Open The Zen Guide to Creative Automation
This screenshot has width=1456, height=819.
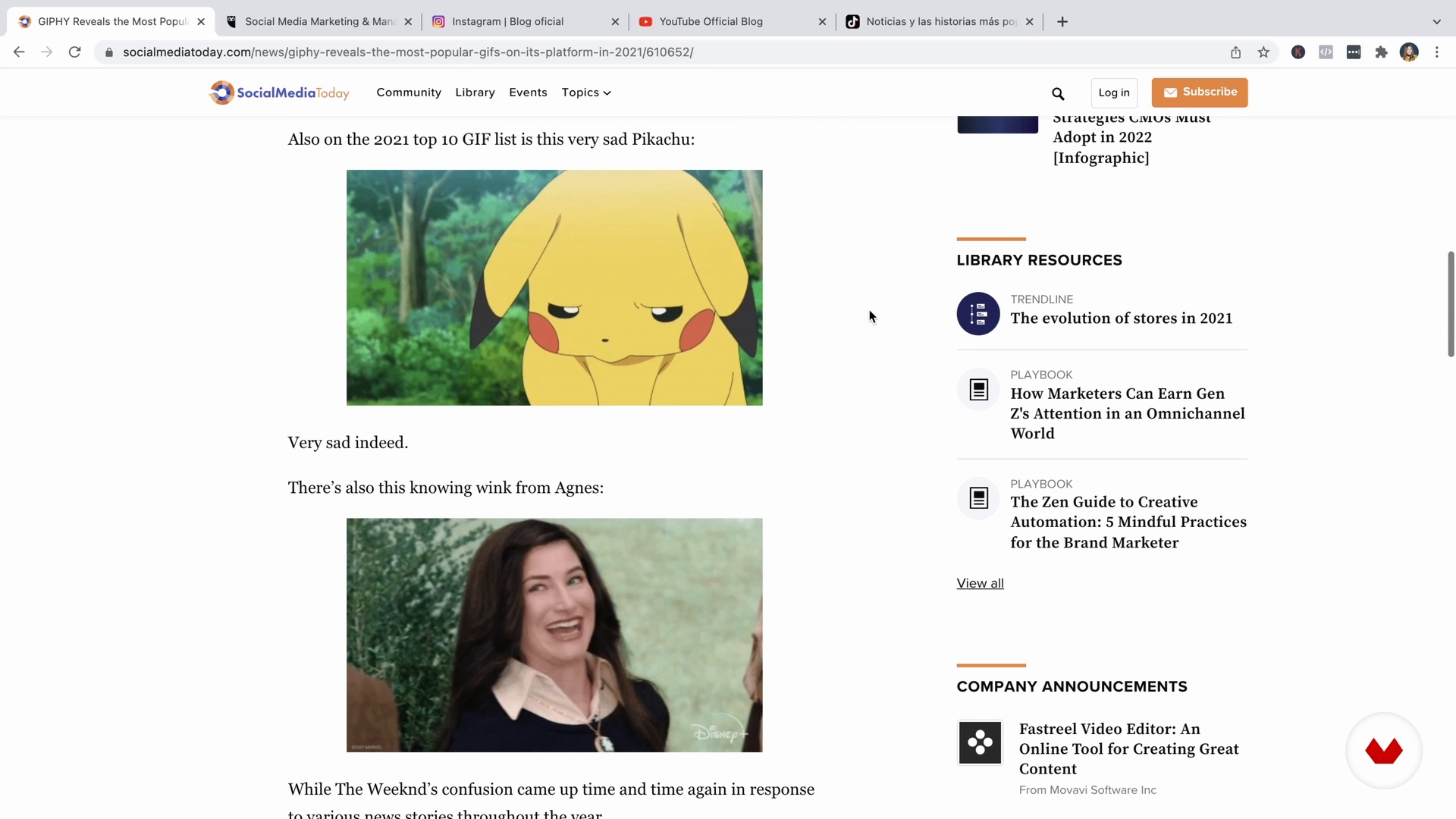click(1128, 522)
